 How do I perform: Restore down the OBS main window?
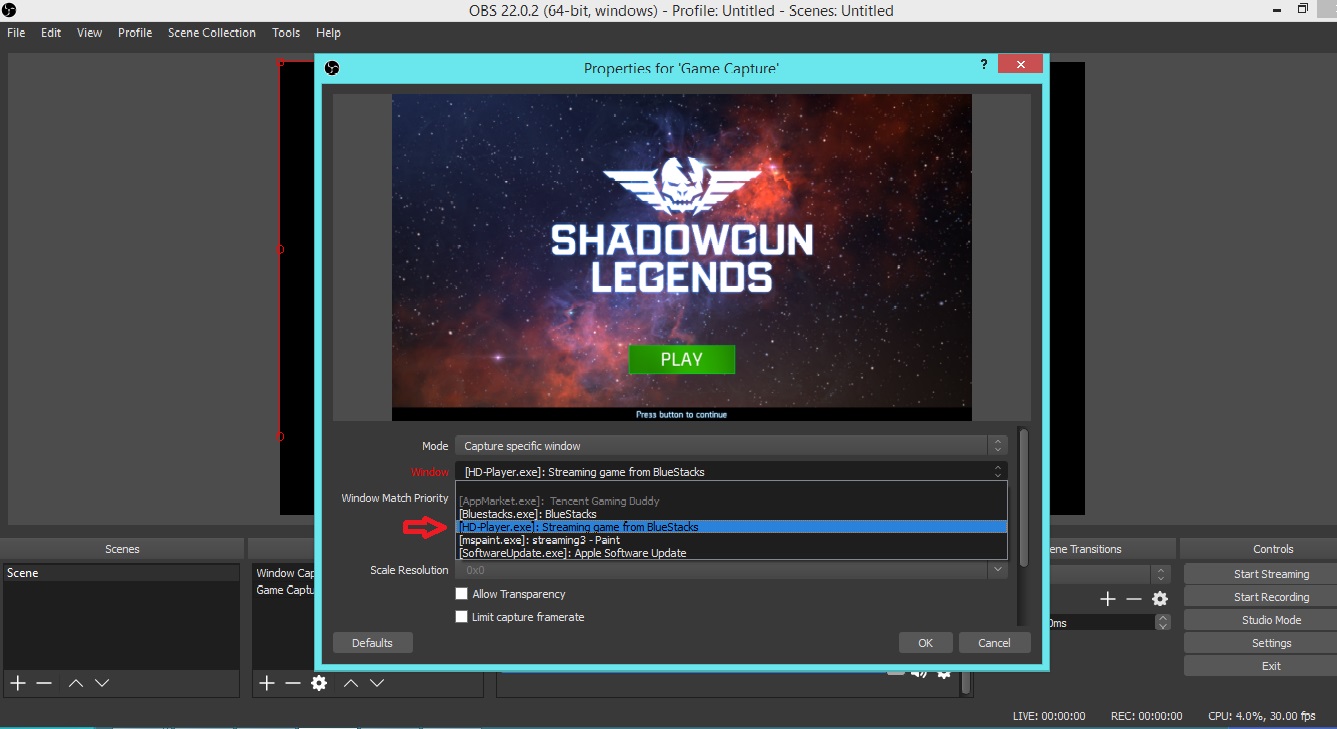pyautogui.click(x=1303, y=9)
